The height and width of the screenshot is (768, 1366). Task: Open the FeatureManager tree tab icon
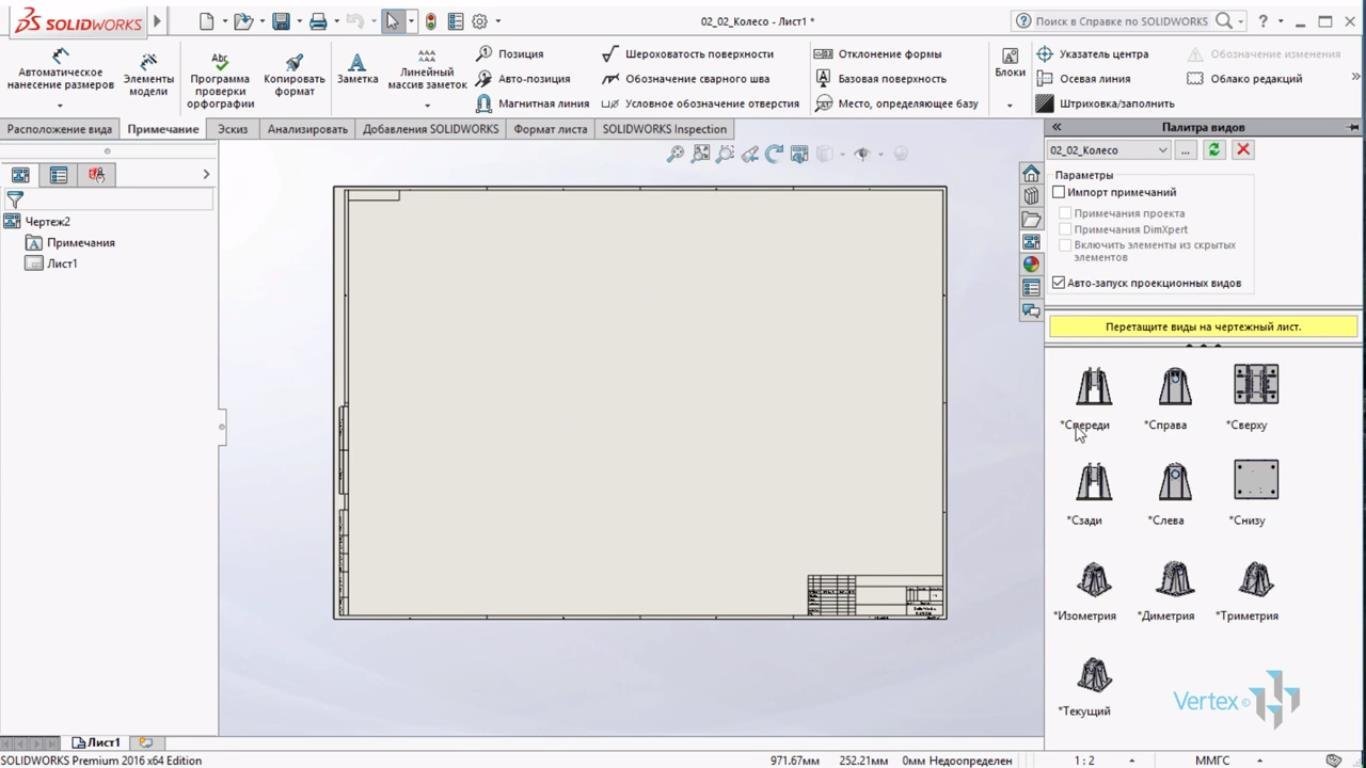tap(20, 175)
